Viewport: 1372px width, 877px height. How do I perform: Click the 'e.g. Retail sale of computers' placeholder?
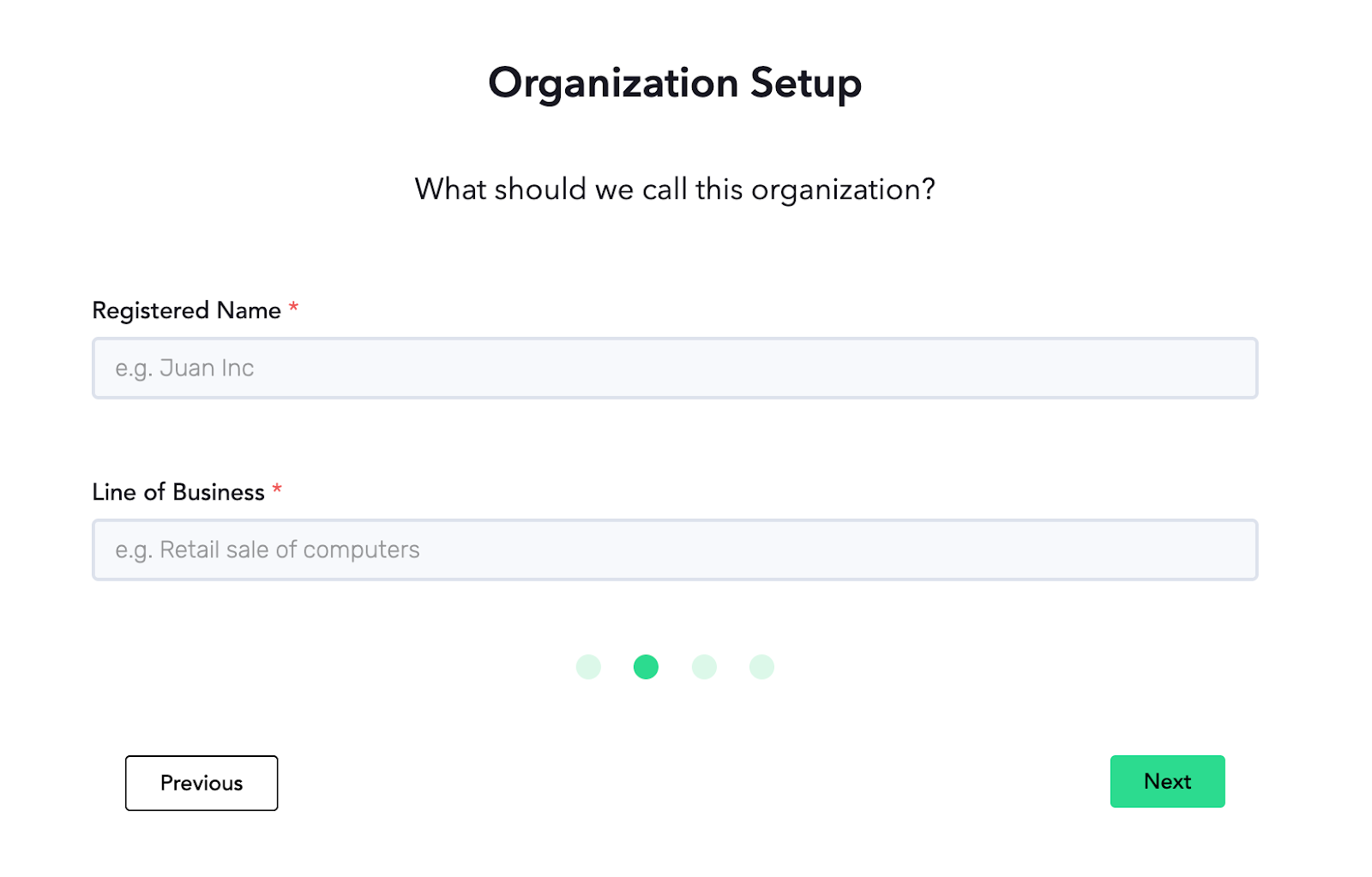coord(268,550)
